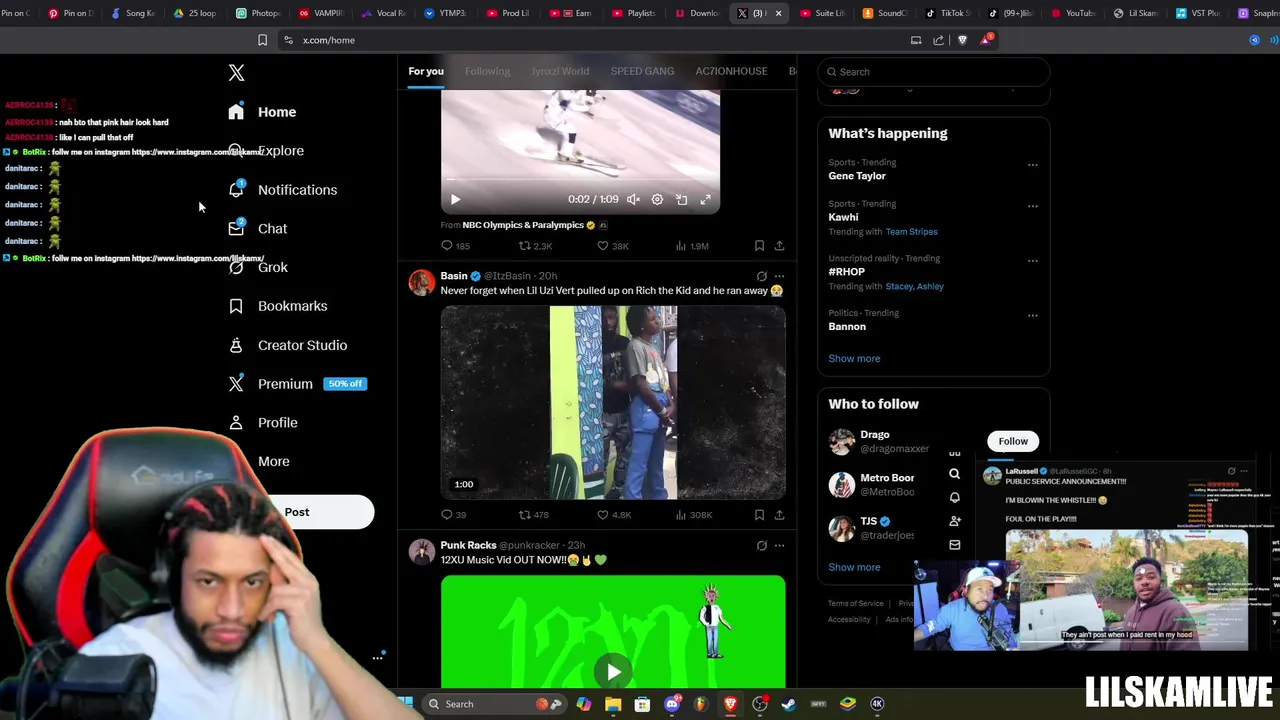Open Terms of Service footer link

[855, 604]
